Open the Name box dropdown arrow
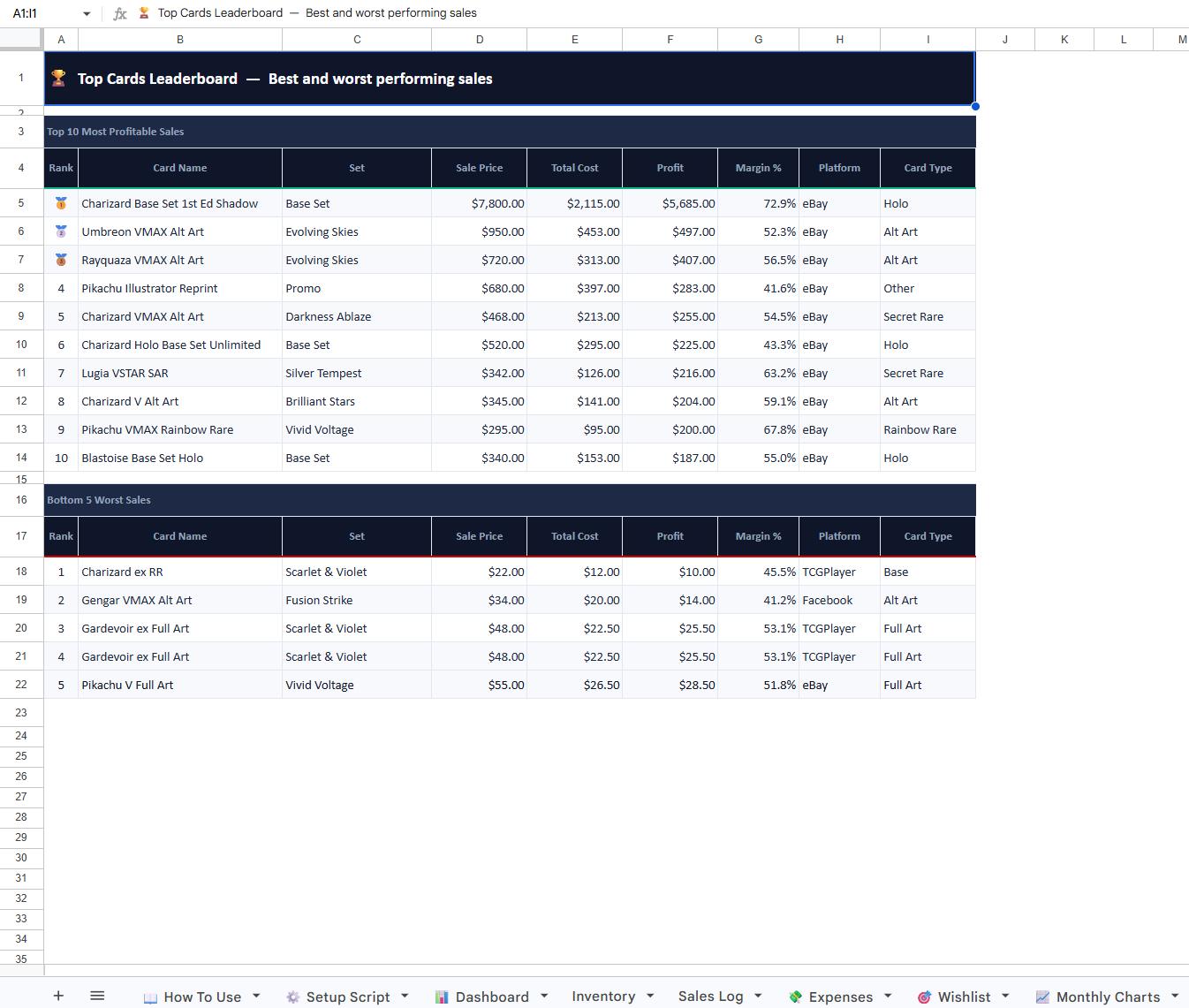This screenshot has height=1008, width=1189. (87, 13)
